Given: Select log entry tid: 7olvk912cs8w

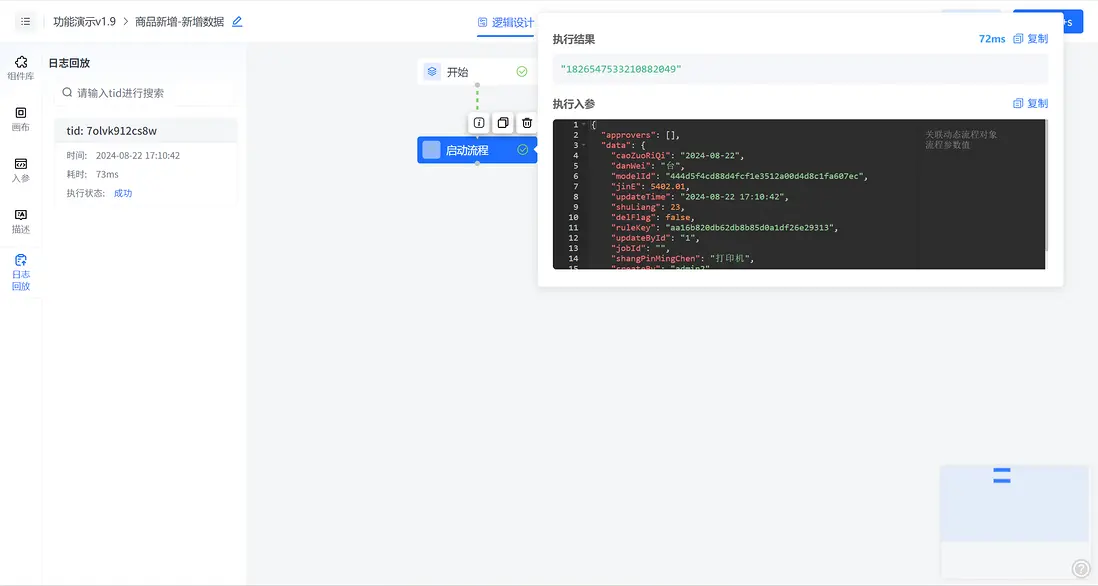Looking at the screenshot, I should coord(146,130).
